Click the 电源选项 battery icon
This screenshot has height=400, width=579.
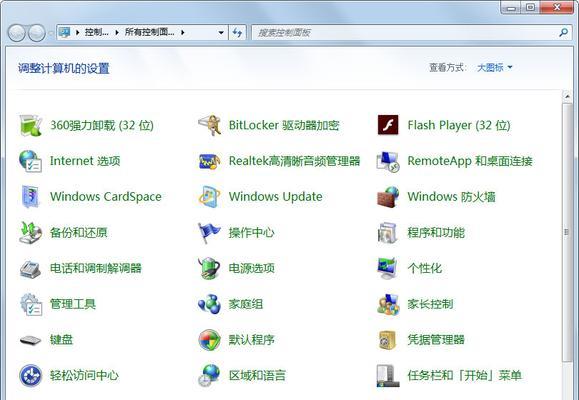[209, 268]
